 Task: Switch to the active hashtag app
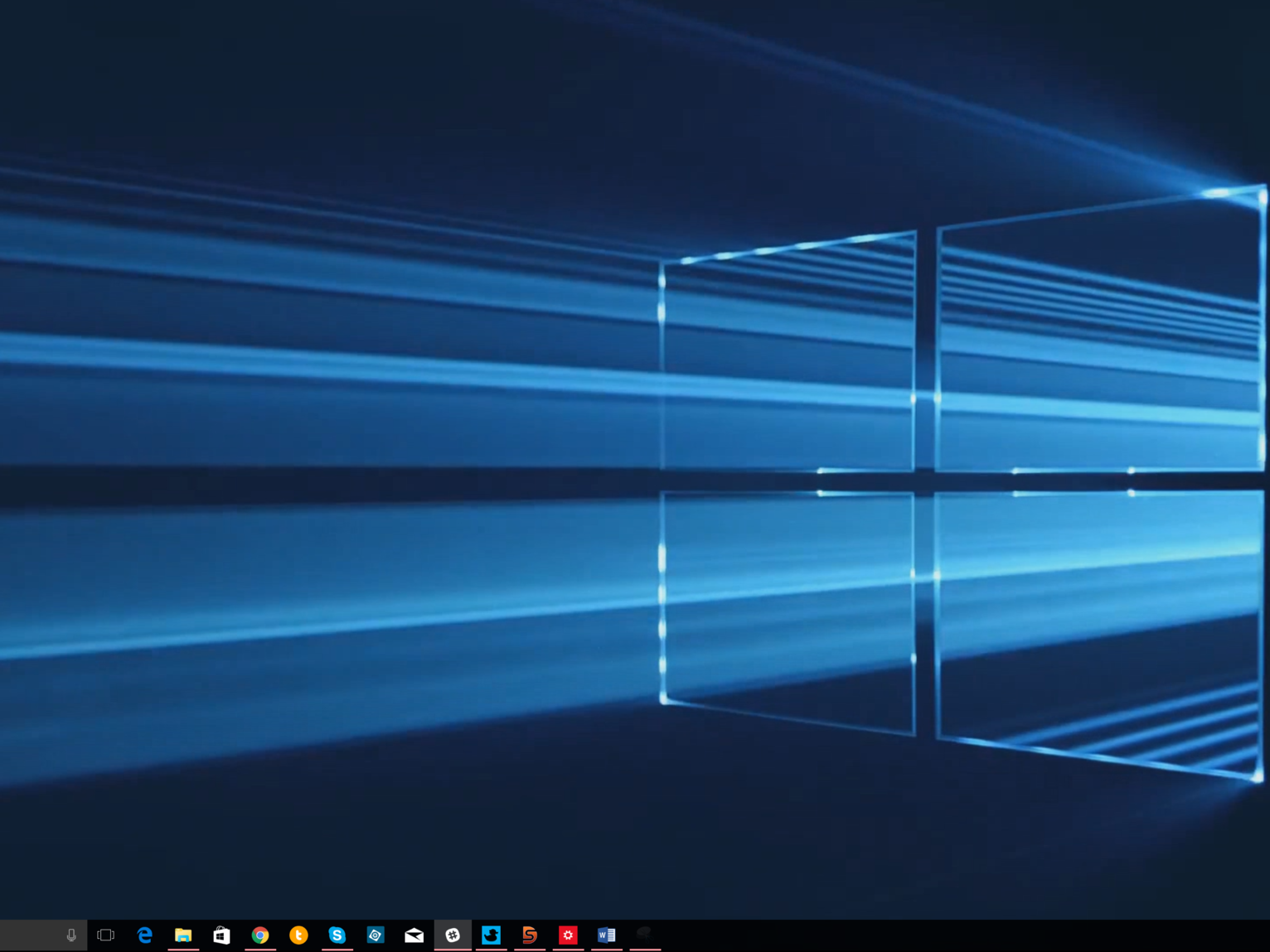pyautogui.click(x=453, y=935)
